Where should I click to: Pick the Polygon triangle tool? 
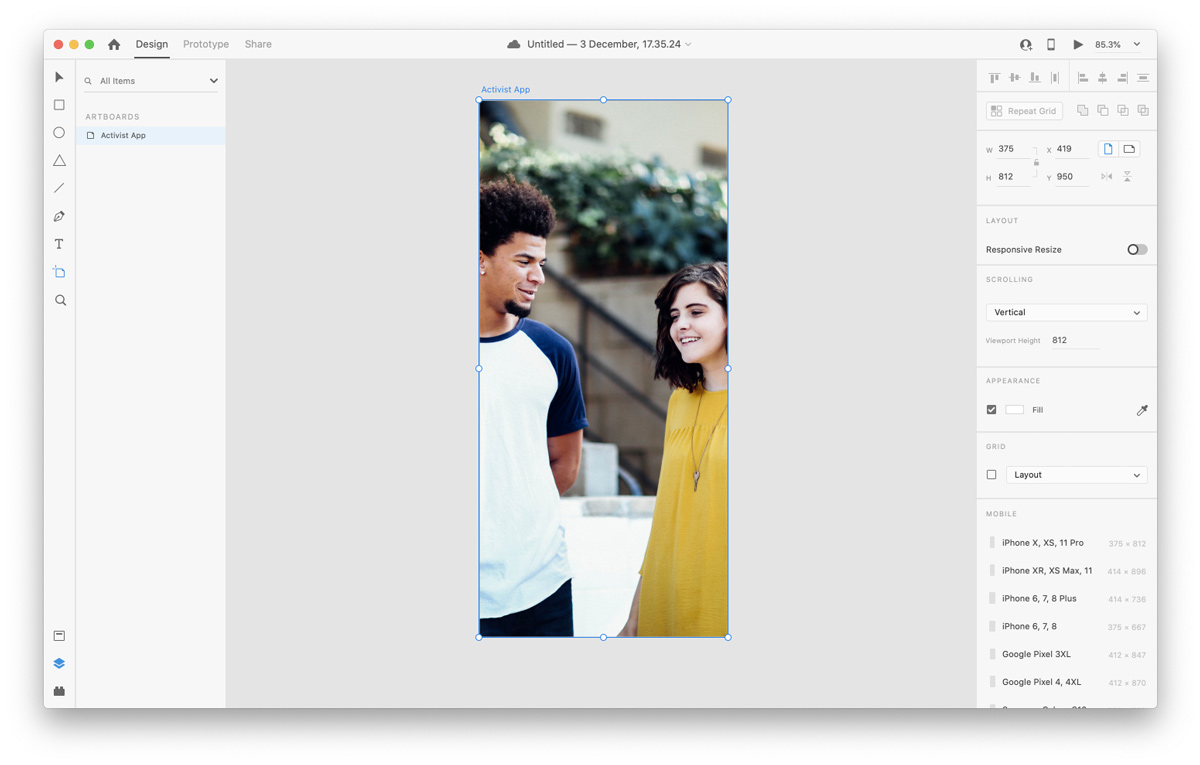59,161
